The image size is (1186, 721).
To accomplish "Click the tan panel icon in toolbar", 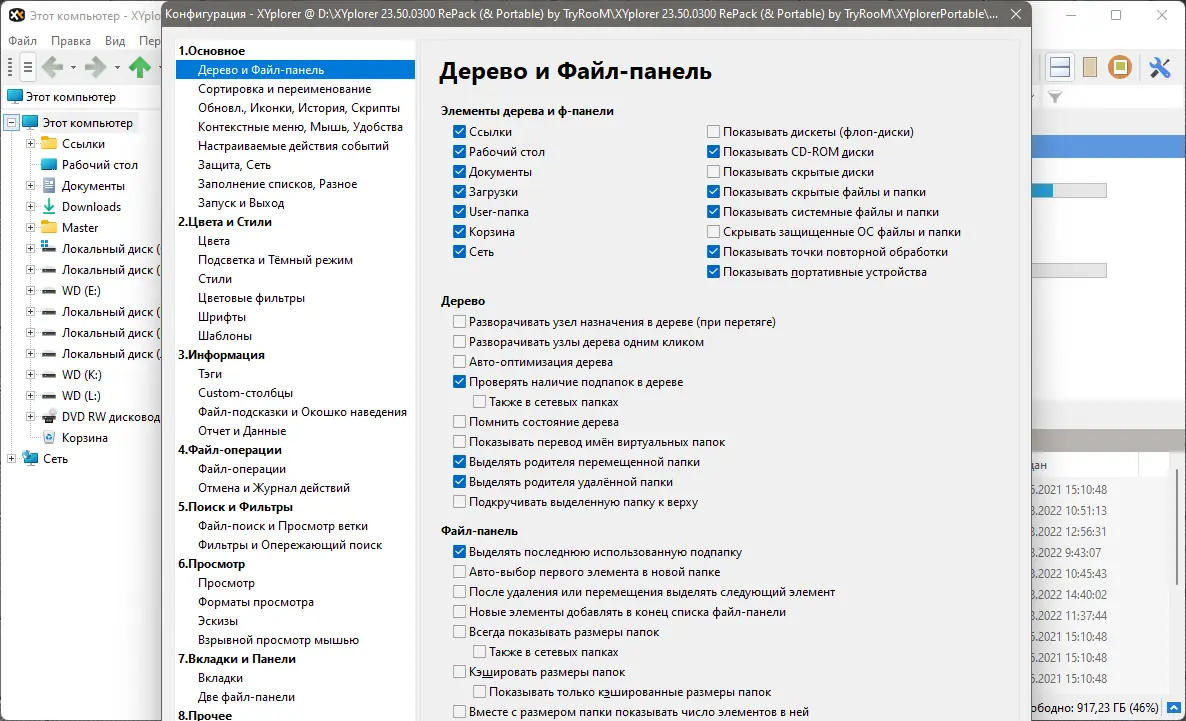I will [x=1090, y=67].
